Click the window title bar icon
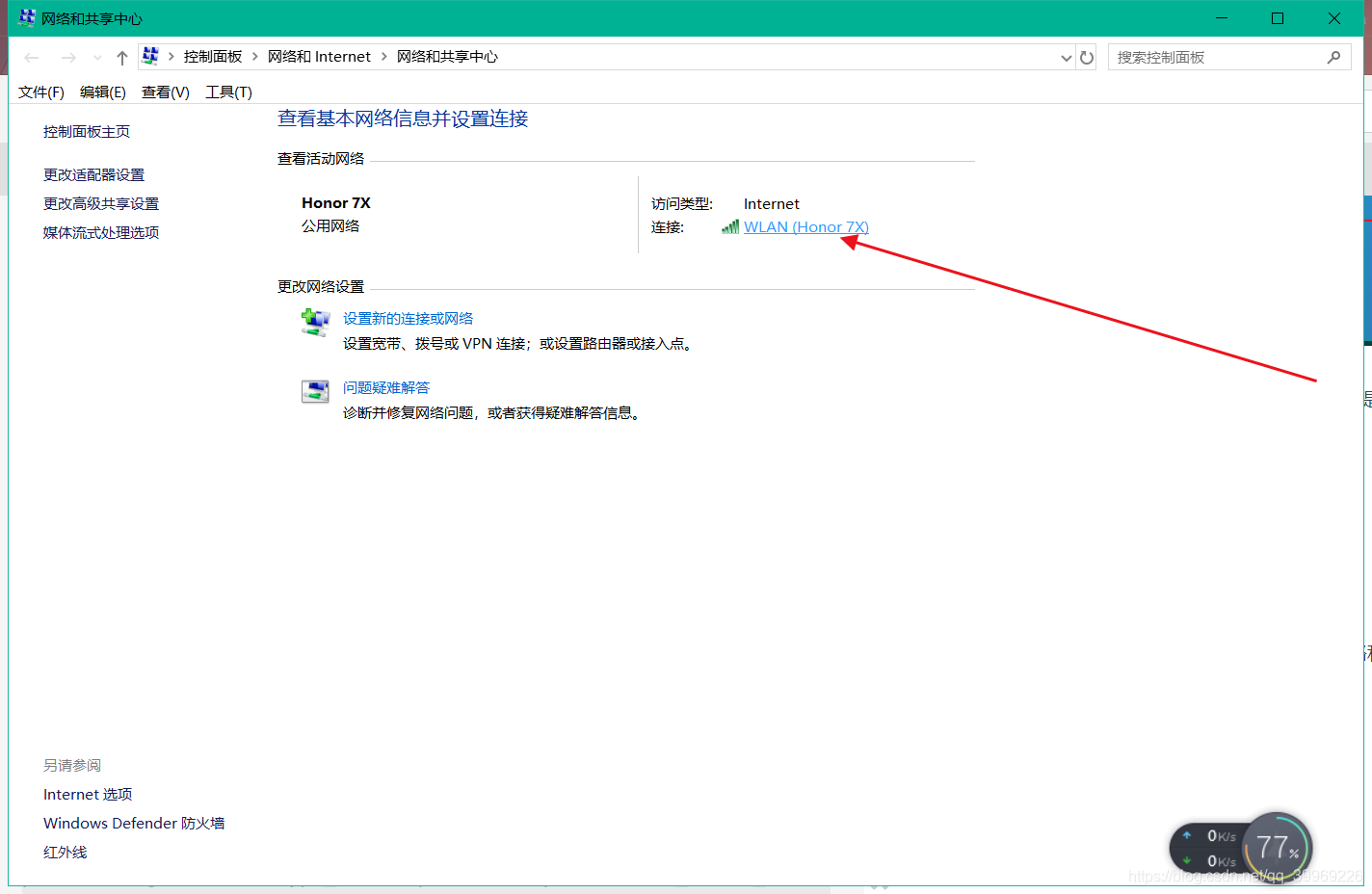1372x894 pixels. pyautogui.click(x=27, y=17)
